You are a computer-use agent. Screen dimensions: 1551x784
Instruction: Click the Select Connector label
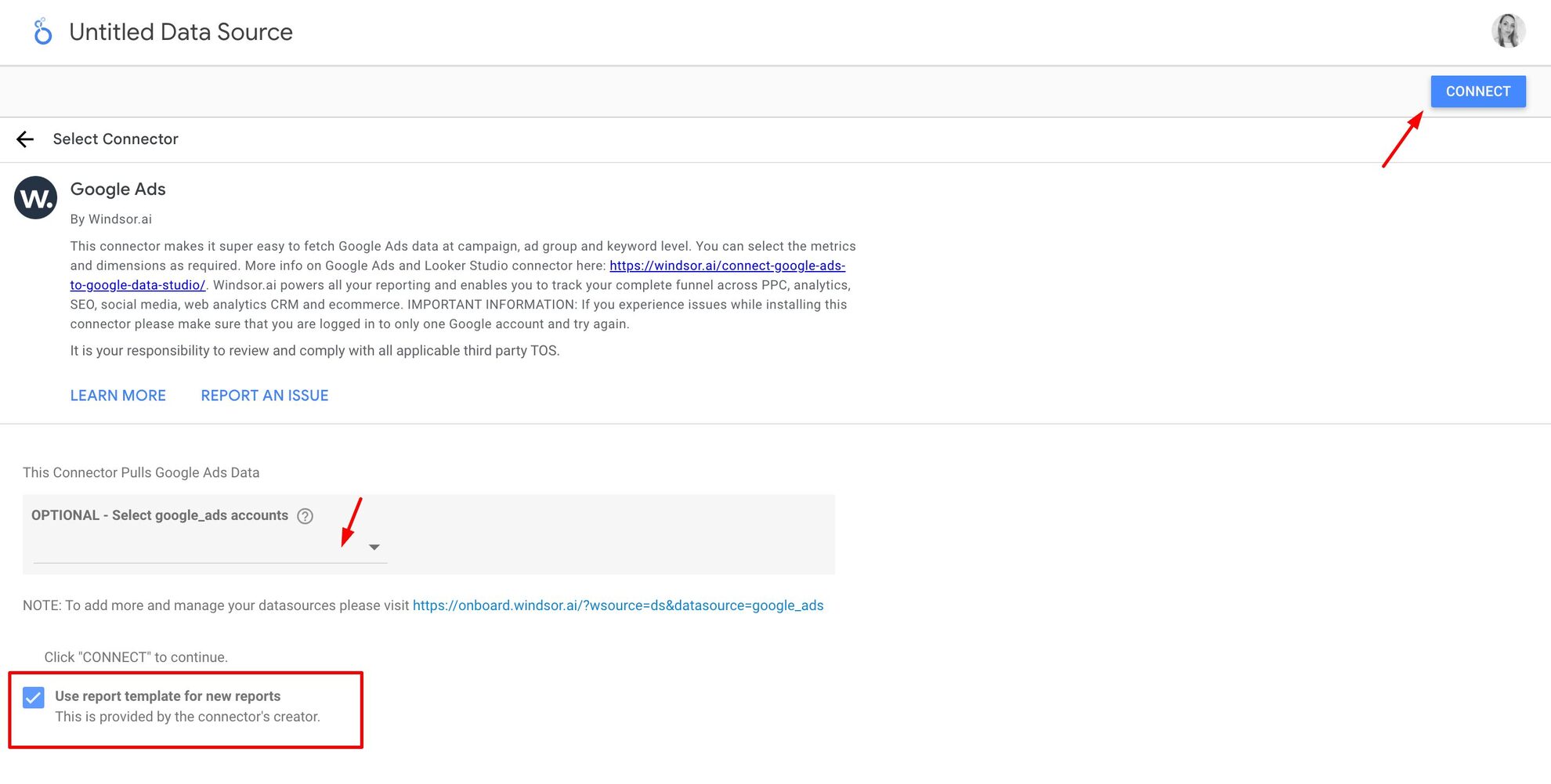tap(116, 139)
